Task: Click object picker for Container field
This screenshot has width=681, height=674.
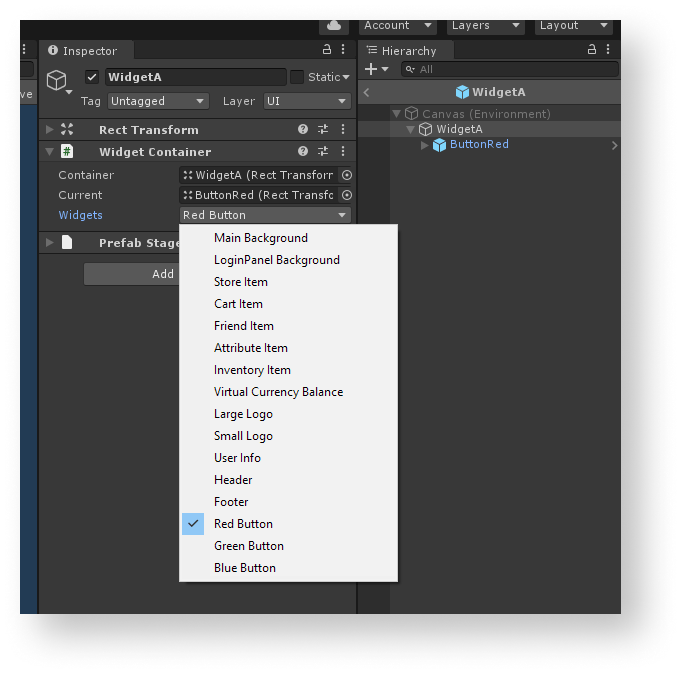Action: tap(347, 175)
